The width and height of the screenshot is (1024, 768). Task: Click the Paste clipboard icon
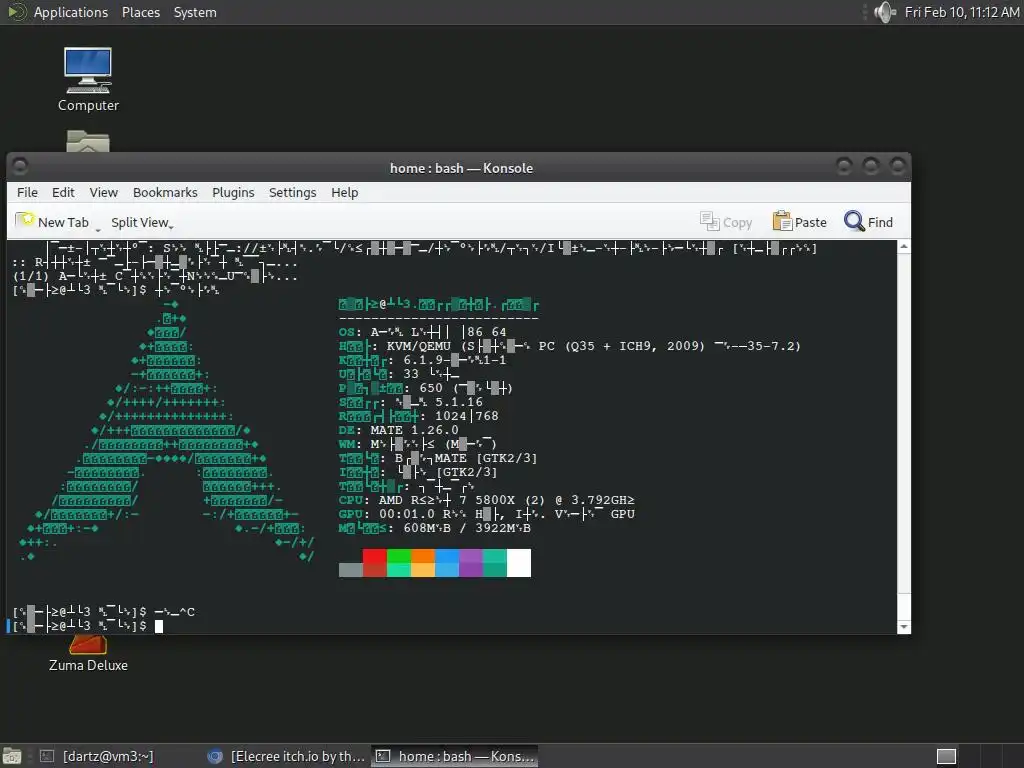coord(782,221)
